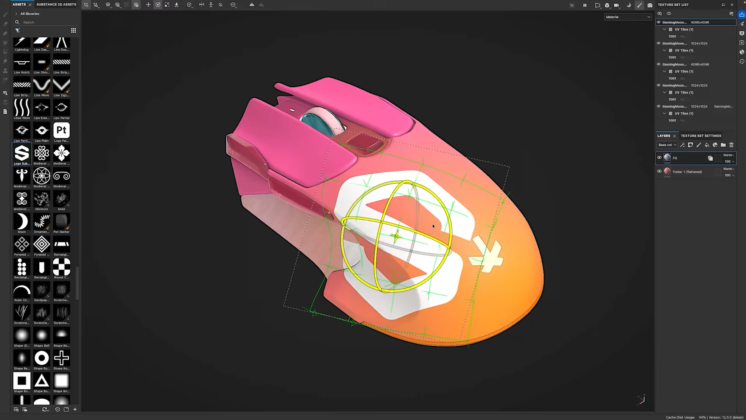Viewport: 746px width, 420px height.
Task: Click the rotate manipulator icon in top toolbar
Action: (x=157, y=5)
